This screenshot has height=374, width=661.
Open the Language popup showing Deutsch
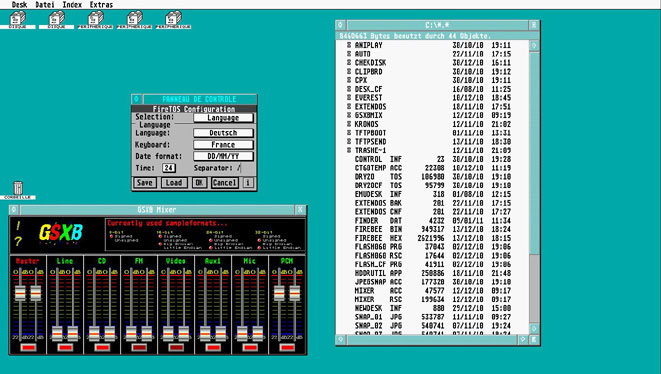223,133
